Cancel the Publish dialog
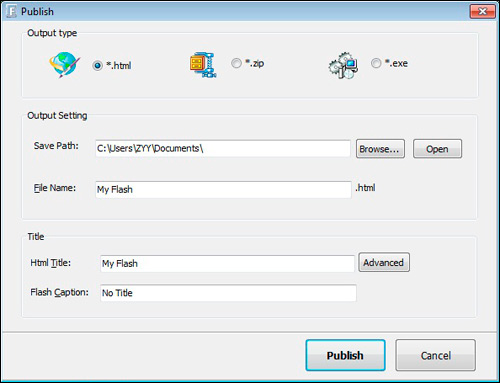 435,355
